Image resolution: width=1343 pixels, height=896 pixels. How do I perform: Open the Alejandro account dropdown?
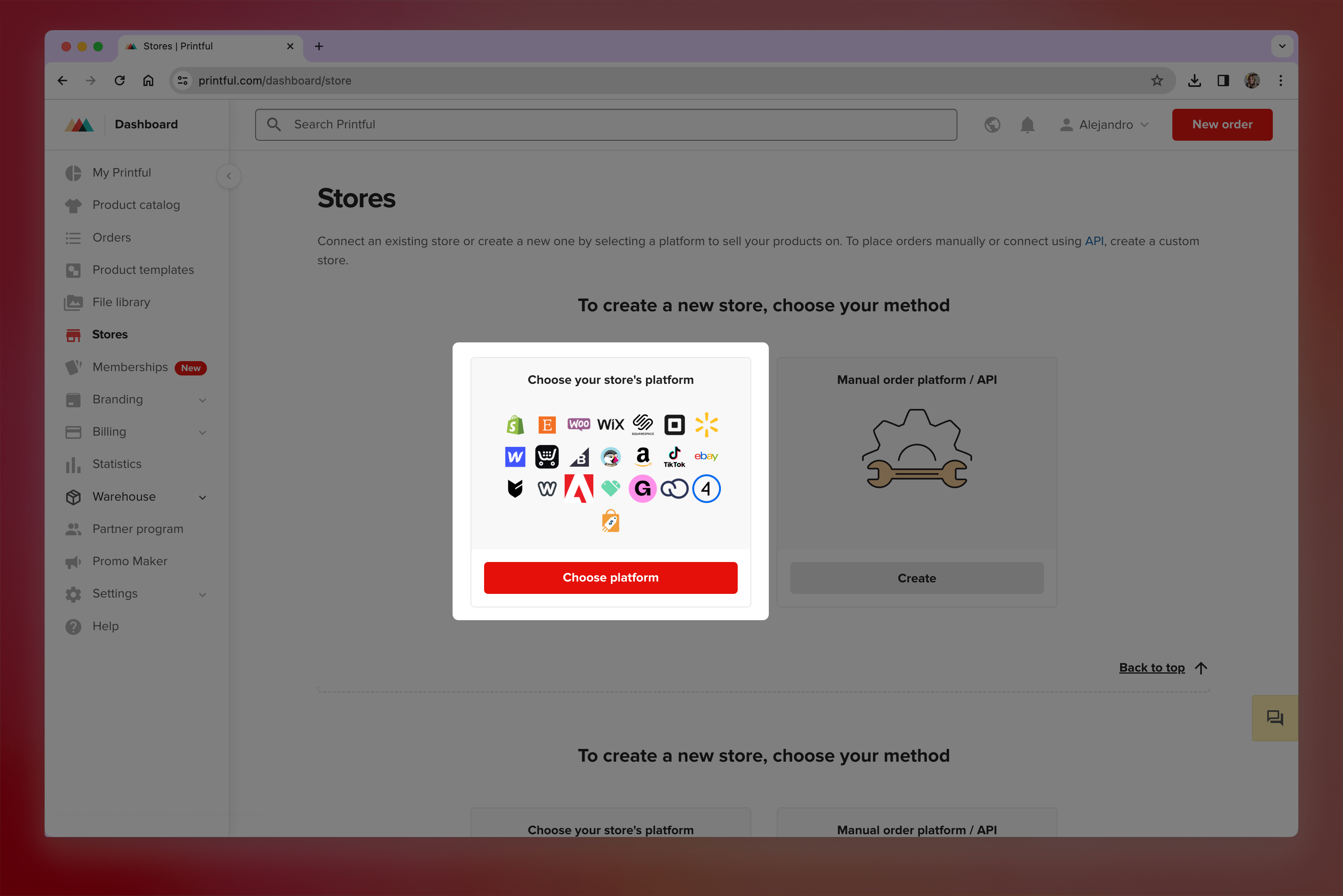(x=1104, y=125)
